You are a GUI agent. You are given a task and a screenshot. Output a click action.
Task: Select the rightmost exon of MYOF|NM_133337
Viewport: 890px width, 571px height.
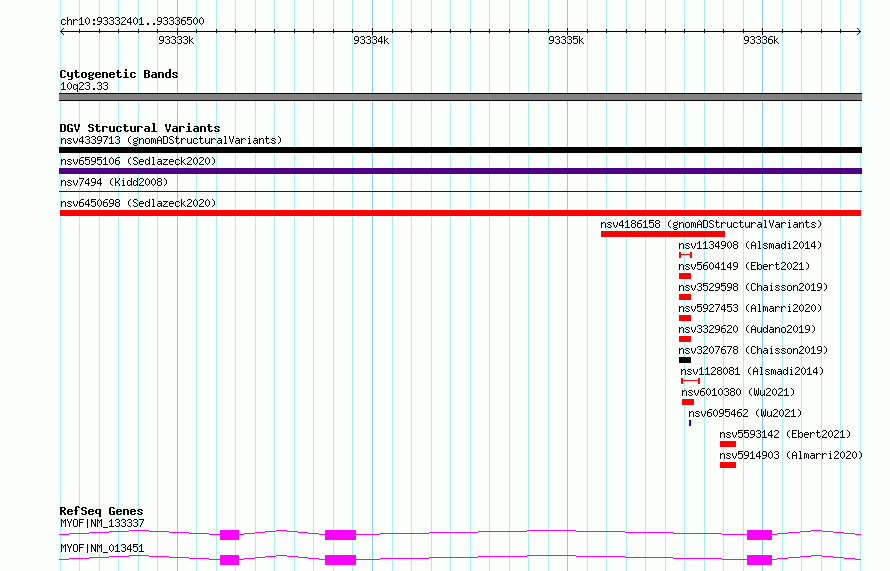pos(759,535)
